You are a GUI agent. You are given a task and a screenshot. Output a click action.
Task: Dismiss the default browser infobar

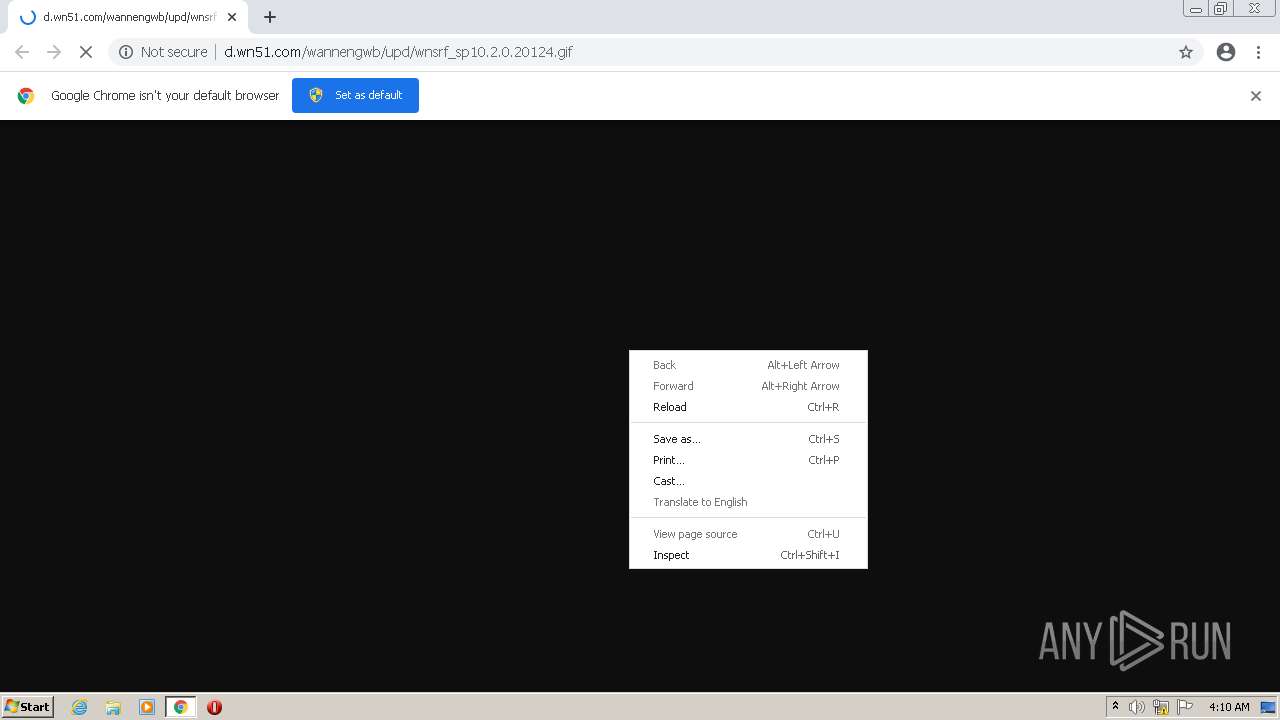coord(1256,96)
